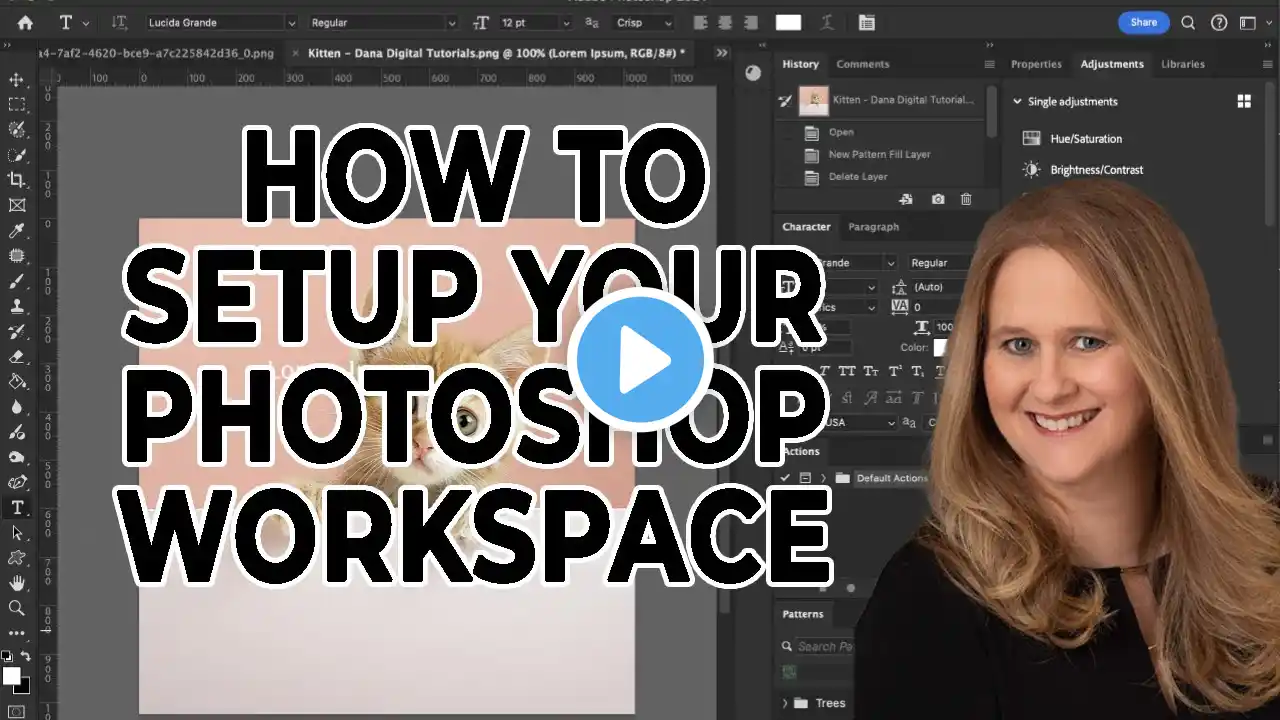Select the Move tool
The image size is (1280, 720).
(x=17, y=79)
